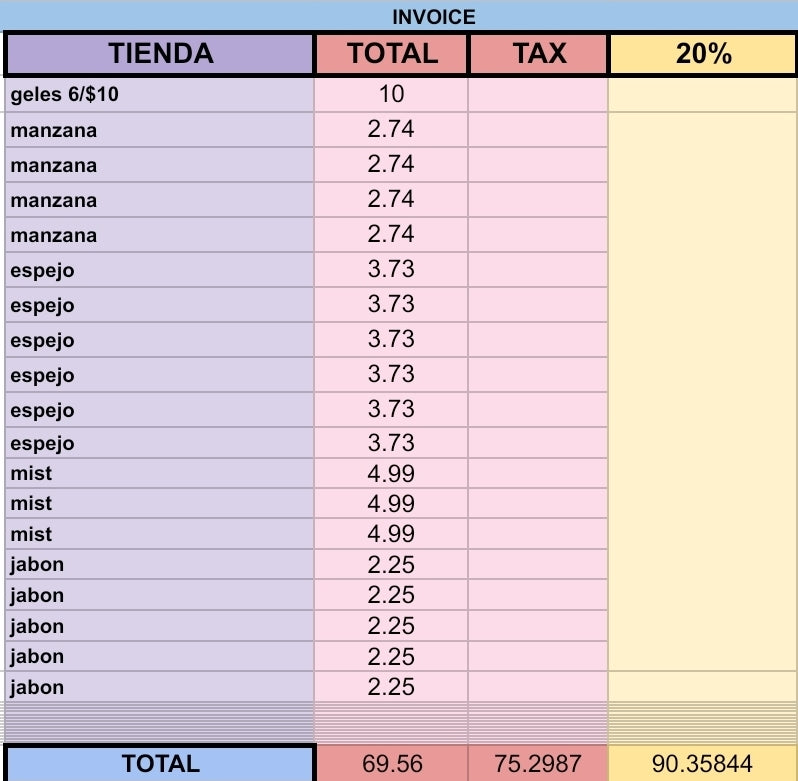Viewport: 798px width, 781px height.
Task: Select the TIENDA column header
Action: (160, 54)
